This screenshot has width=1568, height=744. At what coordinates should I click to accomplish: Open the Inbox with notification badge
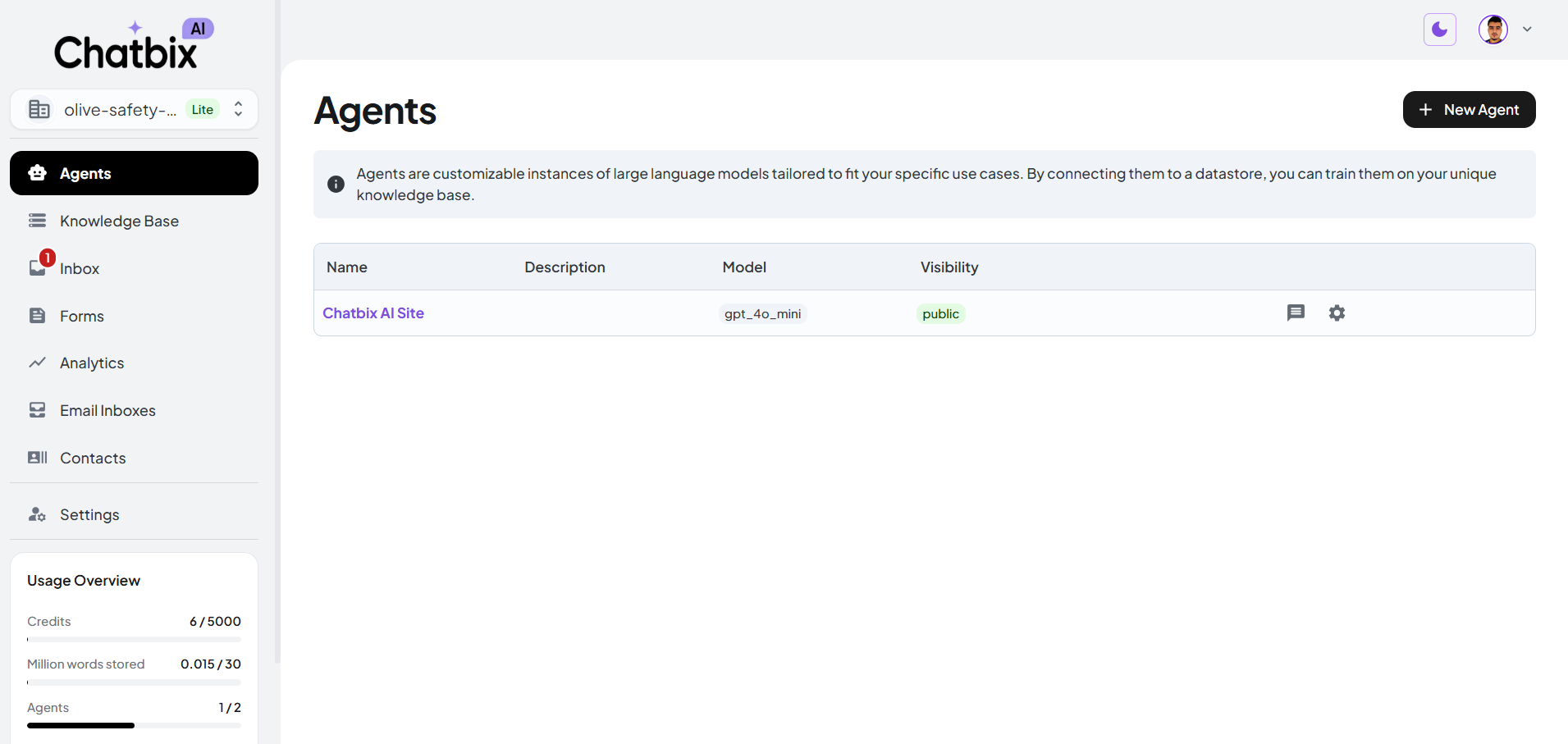pos(79,268)
